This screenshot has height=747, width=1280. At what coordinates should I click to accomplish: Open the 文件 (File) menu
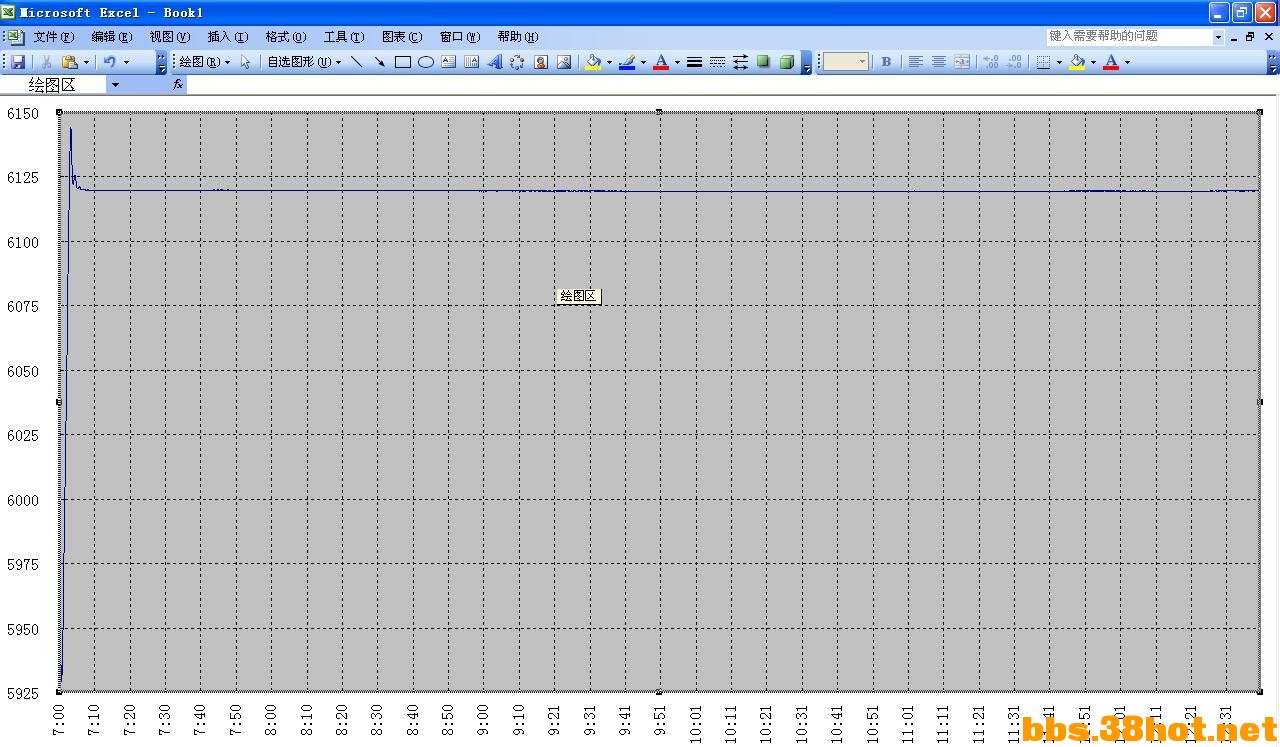(54, 37)
